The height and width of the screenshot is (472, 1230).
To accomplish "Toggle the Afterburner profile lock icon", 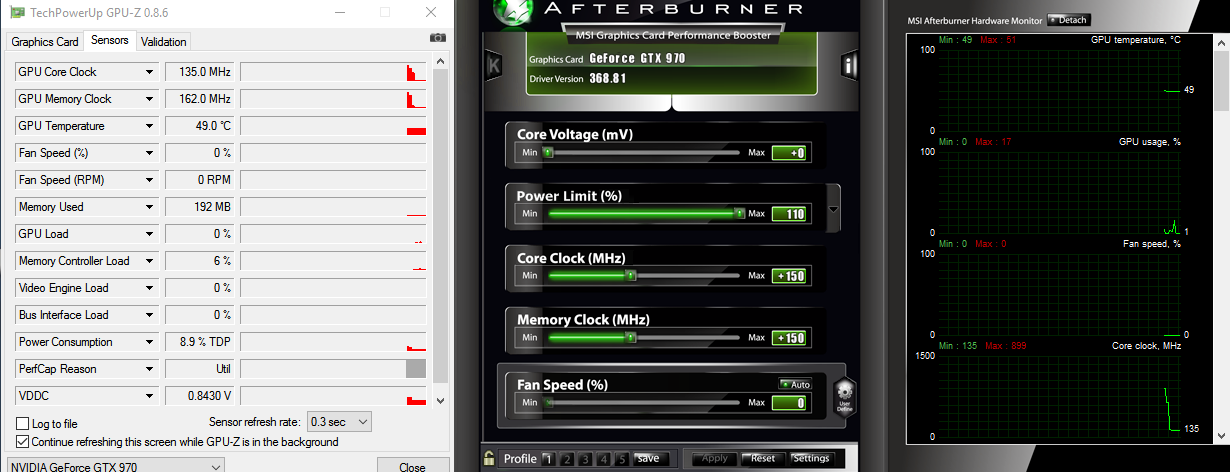I will pyautogui.click(x=489, y=458).
